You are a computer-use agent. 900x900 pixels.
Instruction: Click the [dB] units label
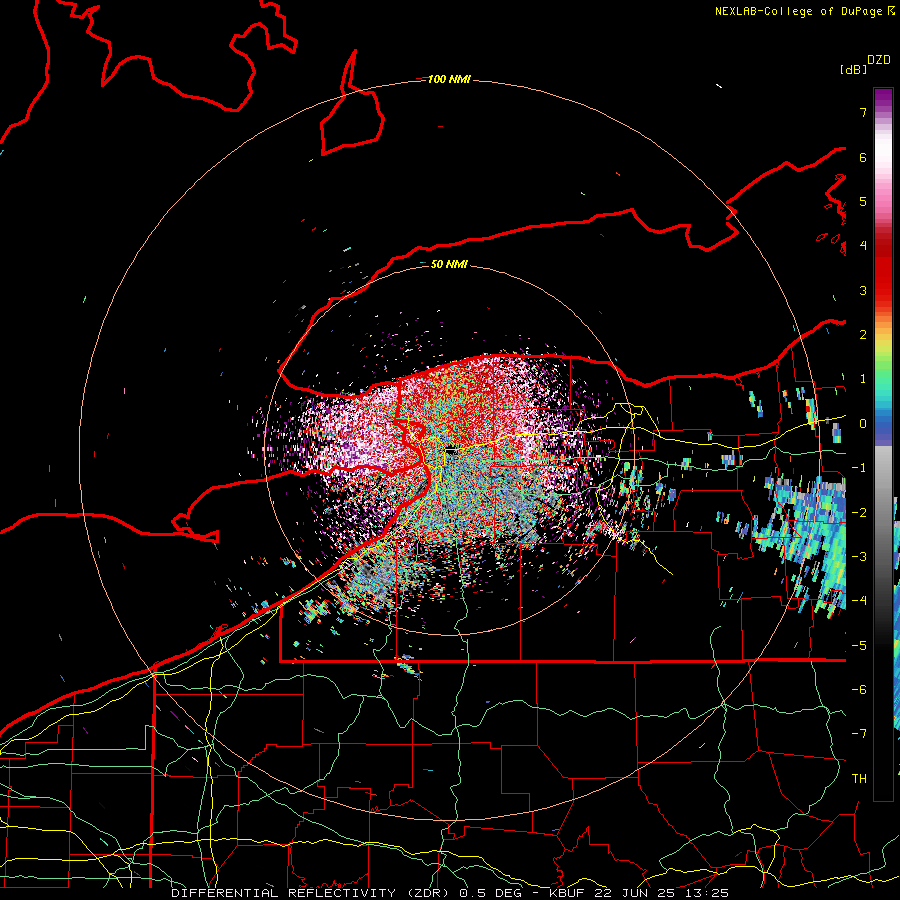tap(853, 70)
